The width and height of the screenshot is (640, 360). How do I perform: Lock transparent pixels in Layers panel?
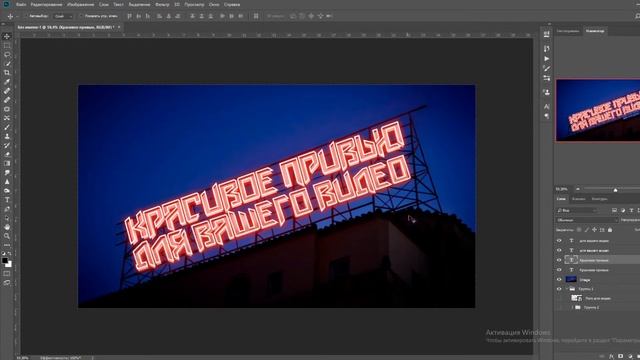(579, 230)
